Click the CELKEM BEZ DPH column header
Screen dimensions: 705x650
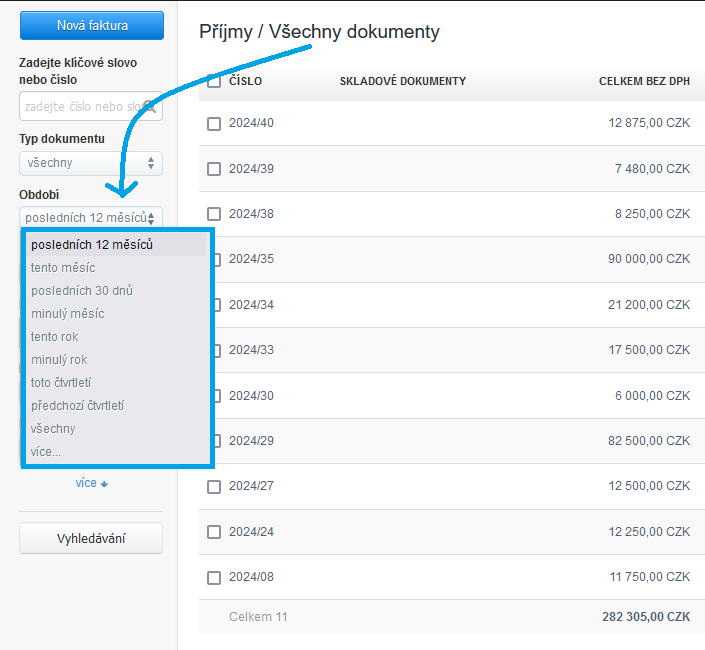coord(644,81)
